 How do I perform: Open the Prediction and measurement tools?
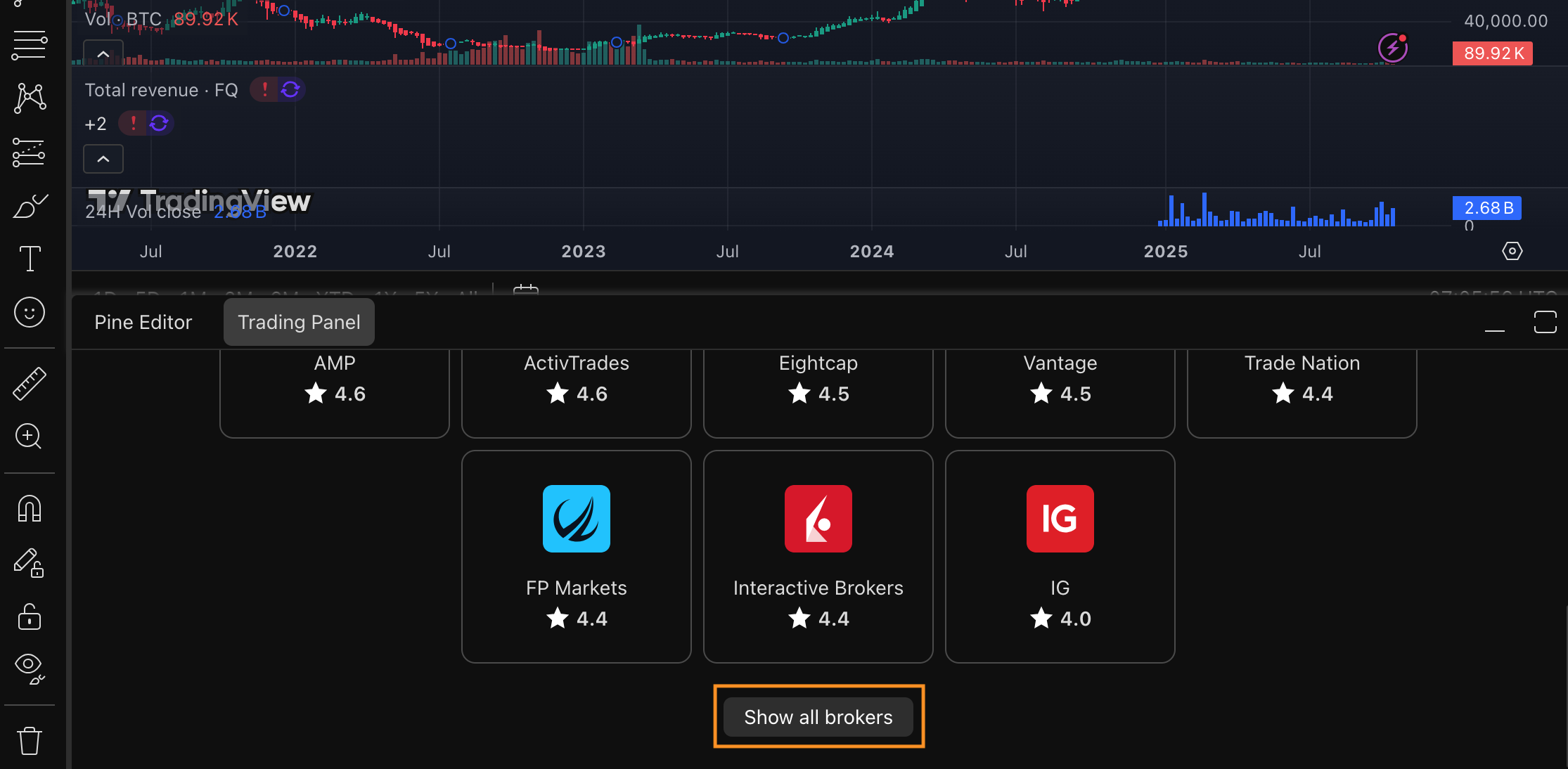coord(30,153)
